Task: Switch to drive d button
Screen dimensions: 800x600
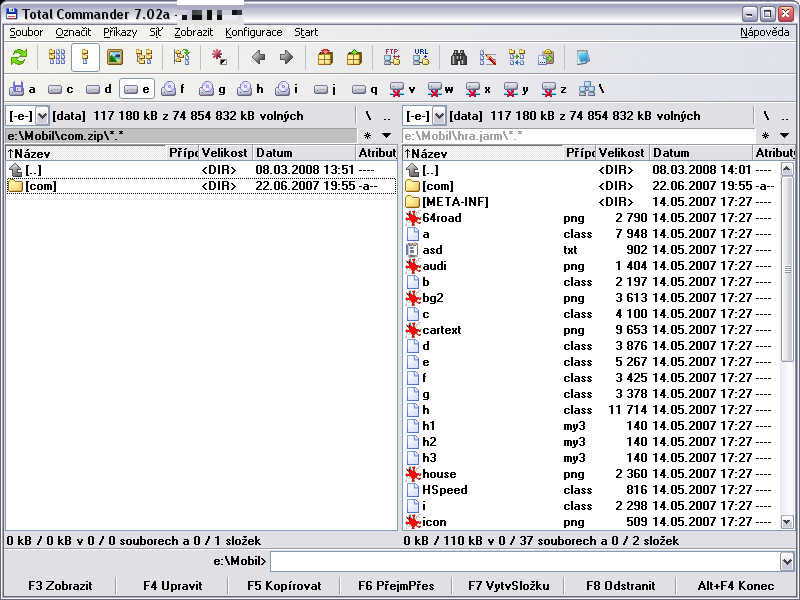Action: tap(98, 89)
